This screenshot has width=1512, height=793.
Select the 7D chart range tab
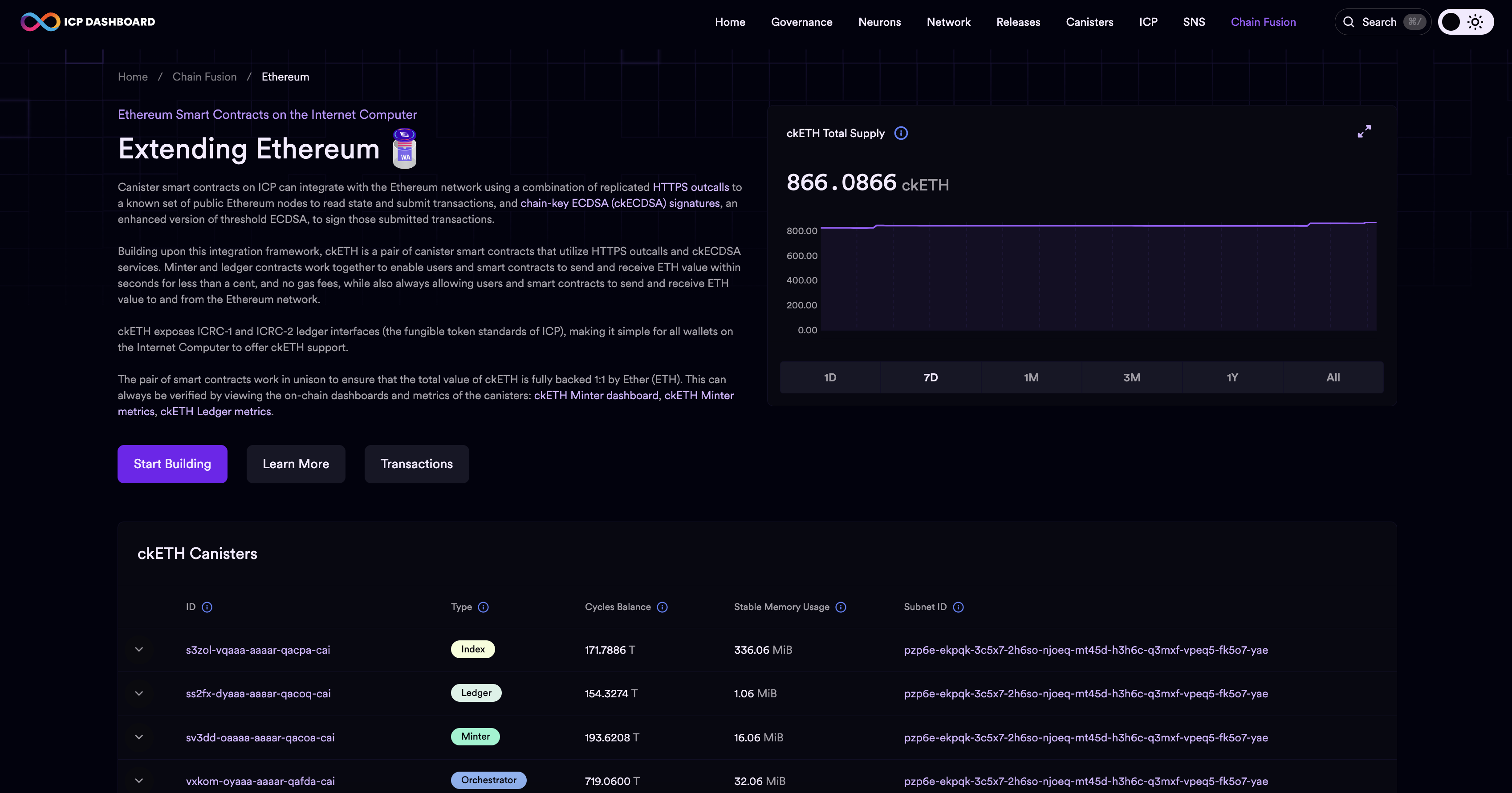point(931,377)
